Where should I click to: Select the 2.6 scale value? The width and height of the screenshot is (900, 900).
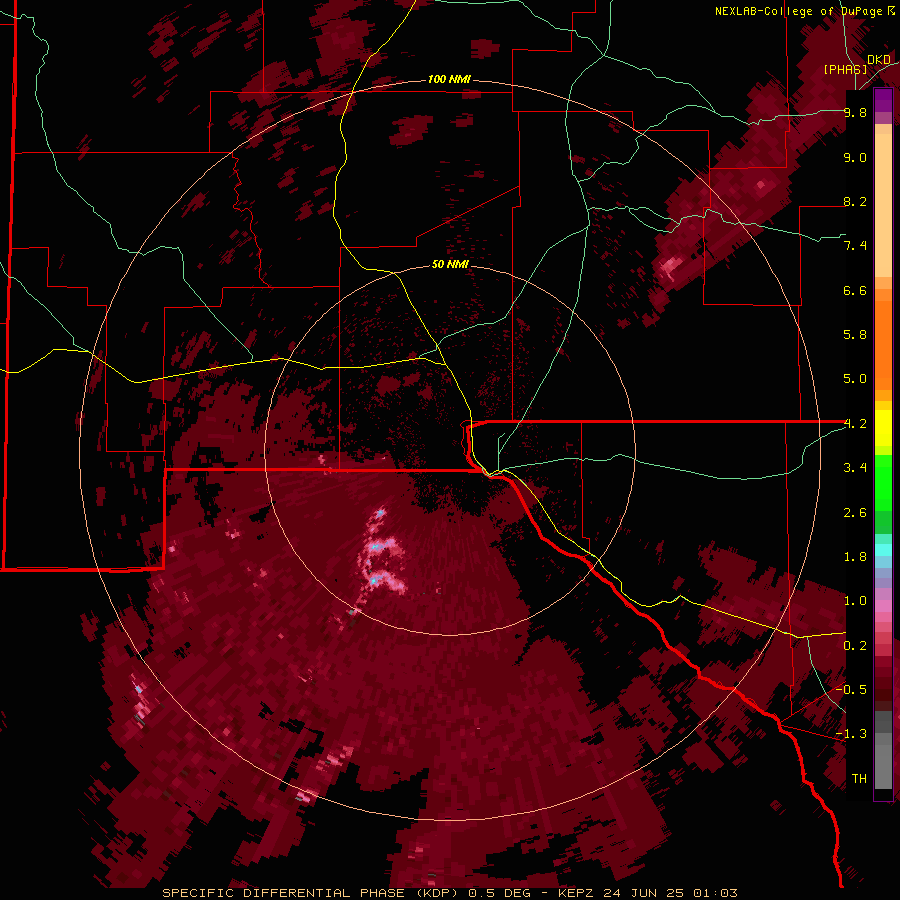pos(855,513)
